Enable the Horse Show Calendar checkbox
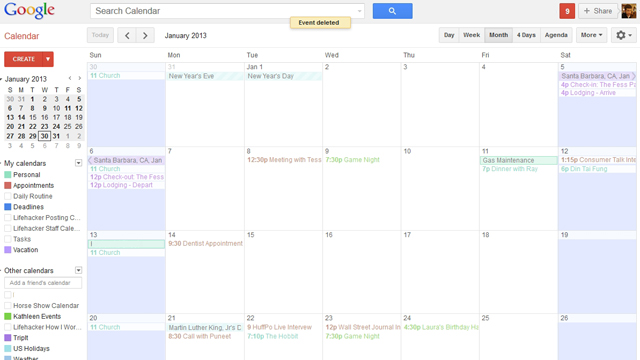The height and width of the screenshot is (360, 640). click(8, 306)
